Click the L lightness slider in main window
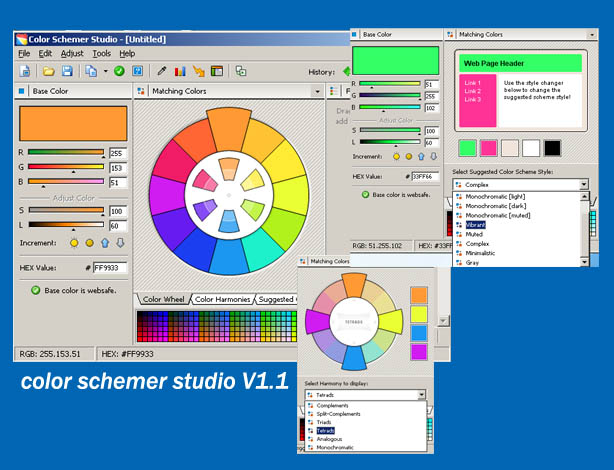614x470 pixels. 66,224
